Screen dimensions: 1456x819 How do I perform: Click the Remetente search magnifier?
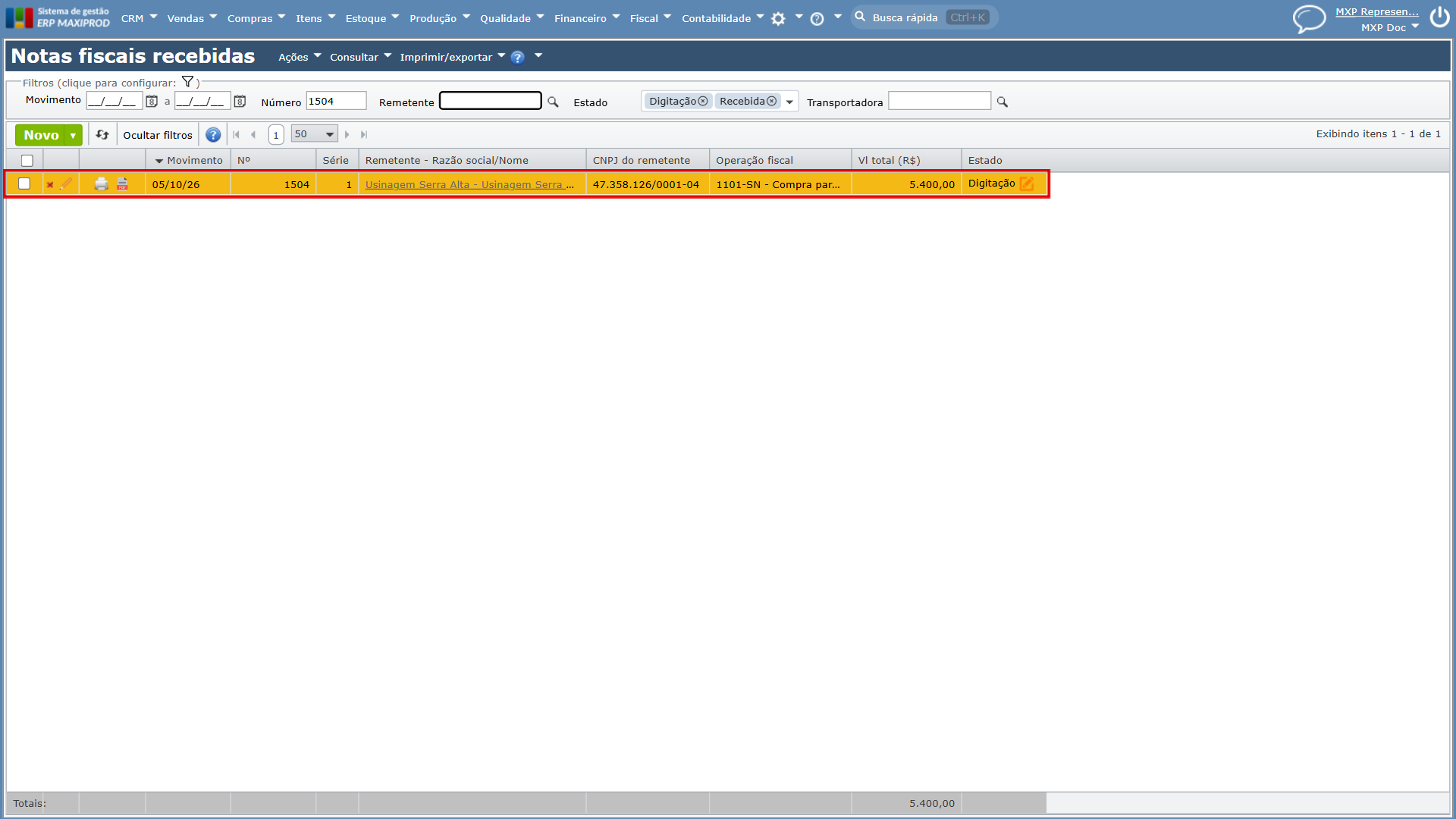[x=553, y=102]
